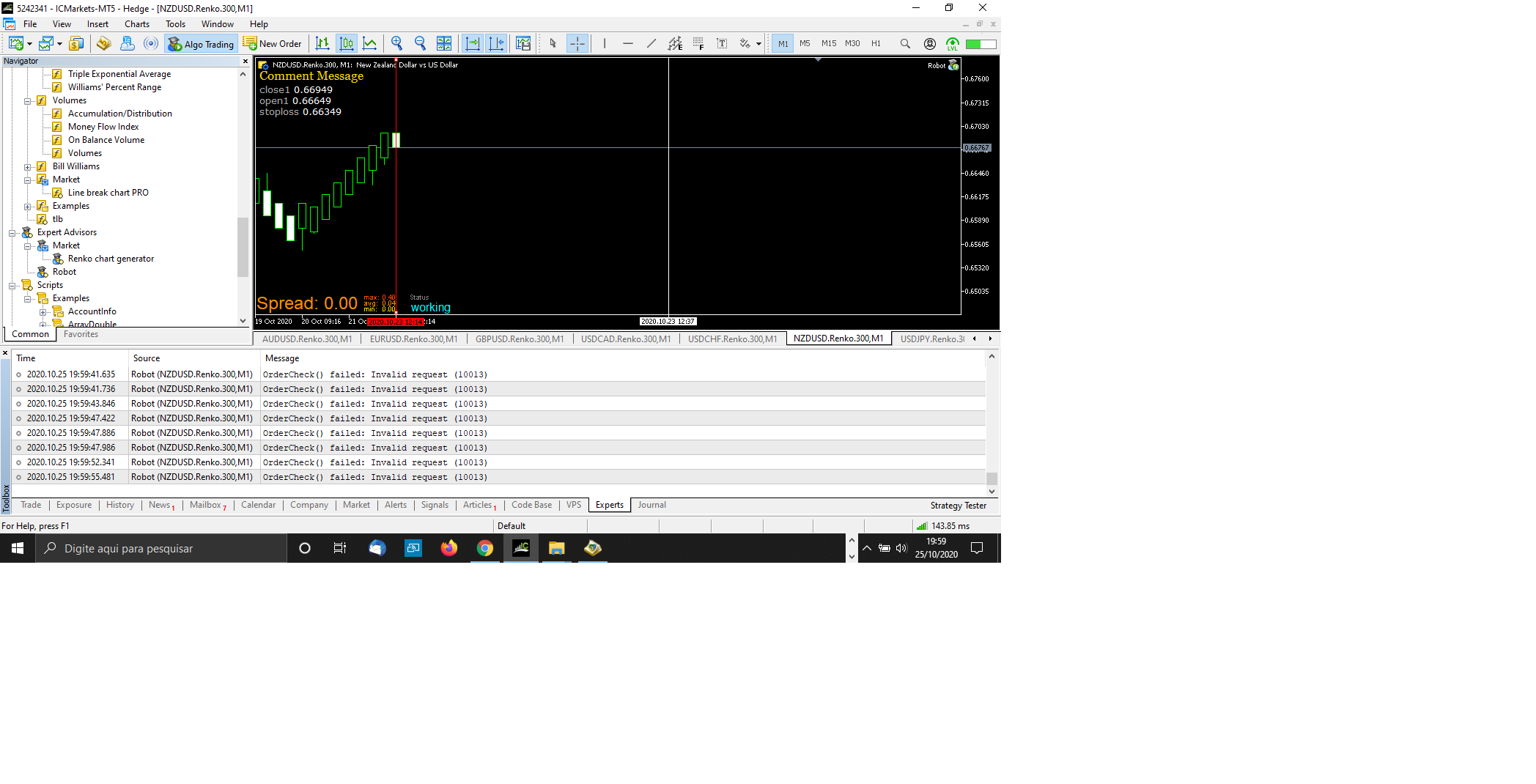
Task: Select Line break chart PRO indicator
Action: tap(108, 193)
